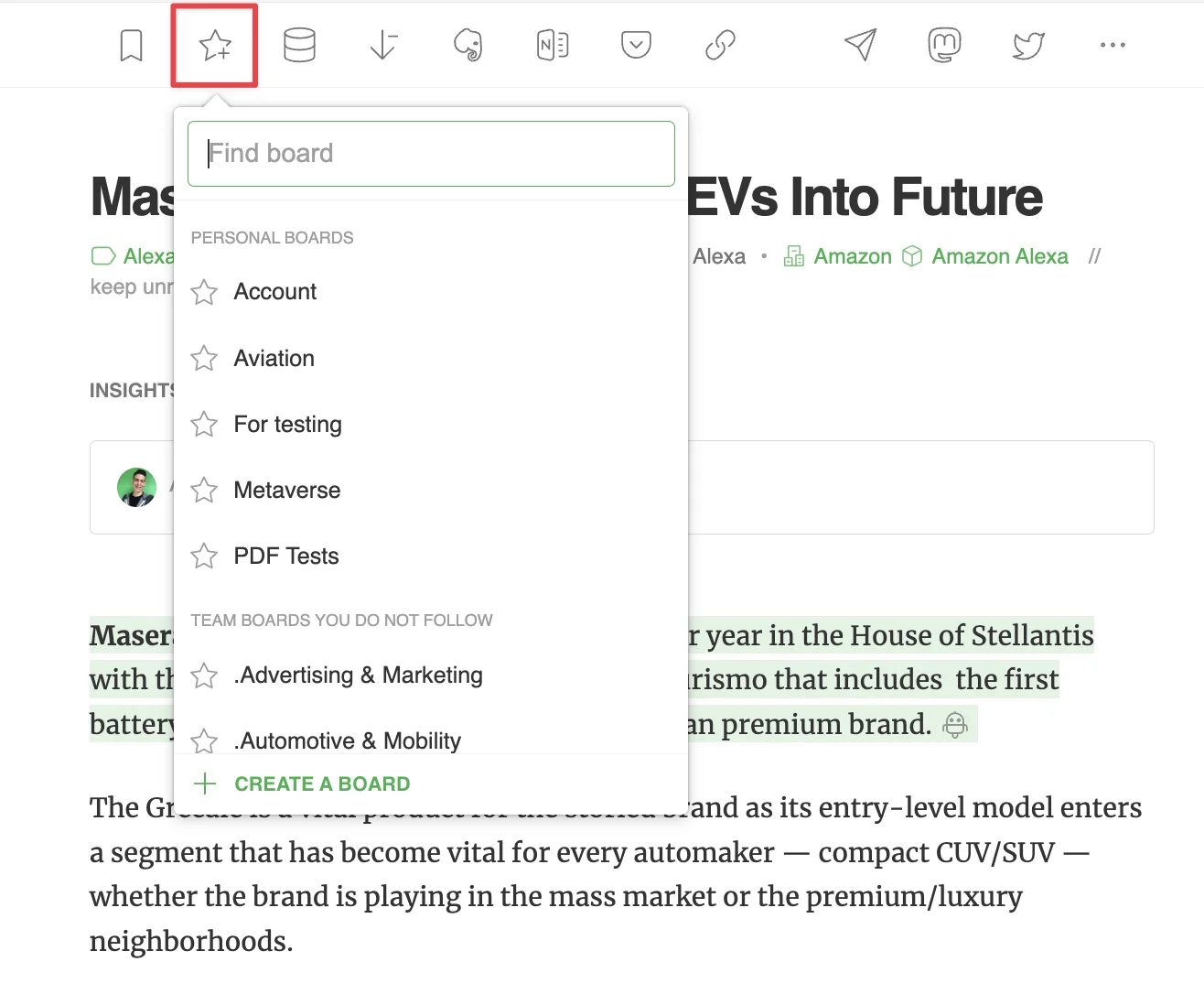Open the Amazon company link
The height and width of the screenshot is (994, 1204).
tap(853, 256)
